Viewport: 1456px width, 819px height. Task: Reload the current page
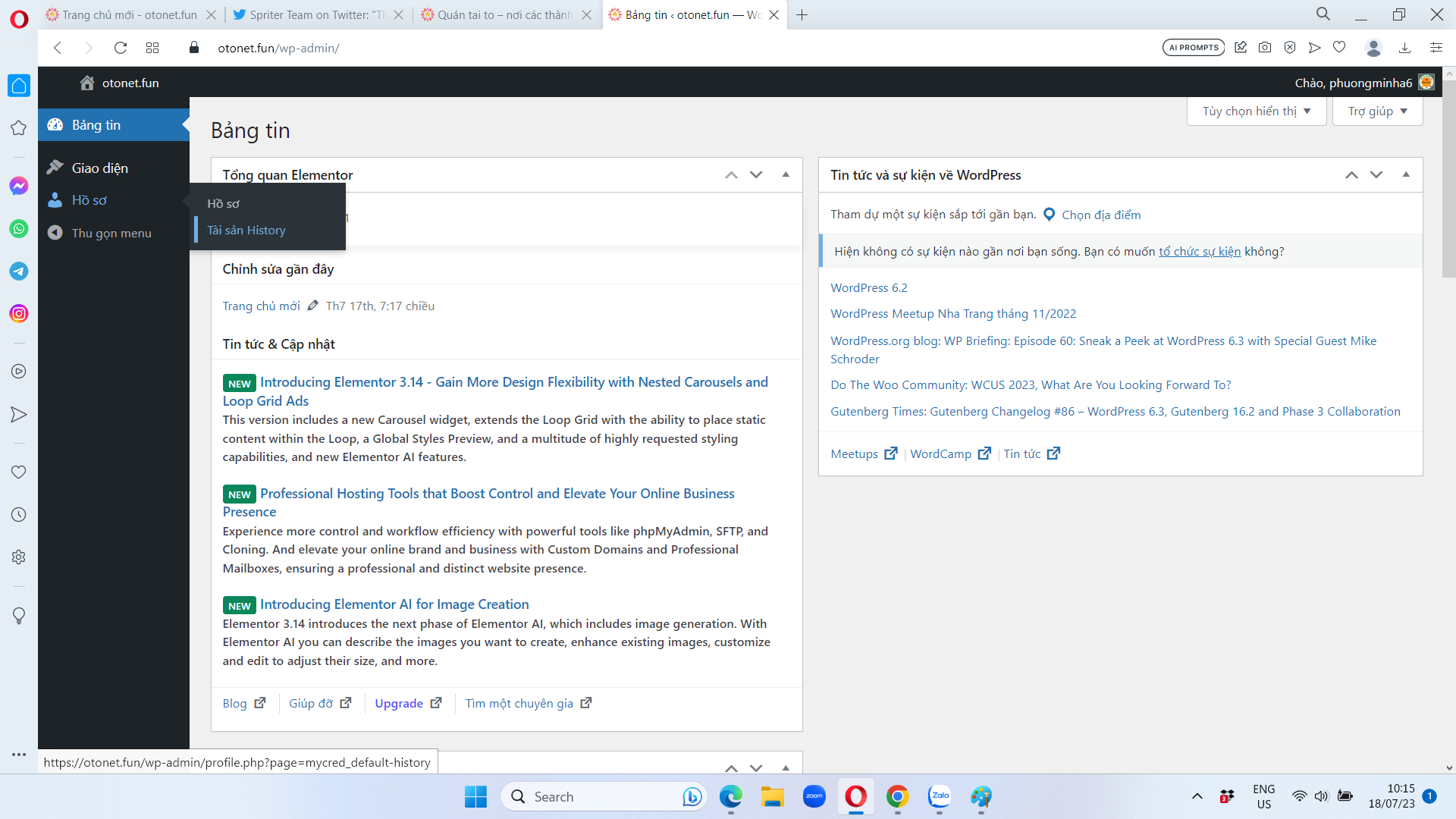pyautogui.click(x=120, y=48)
